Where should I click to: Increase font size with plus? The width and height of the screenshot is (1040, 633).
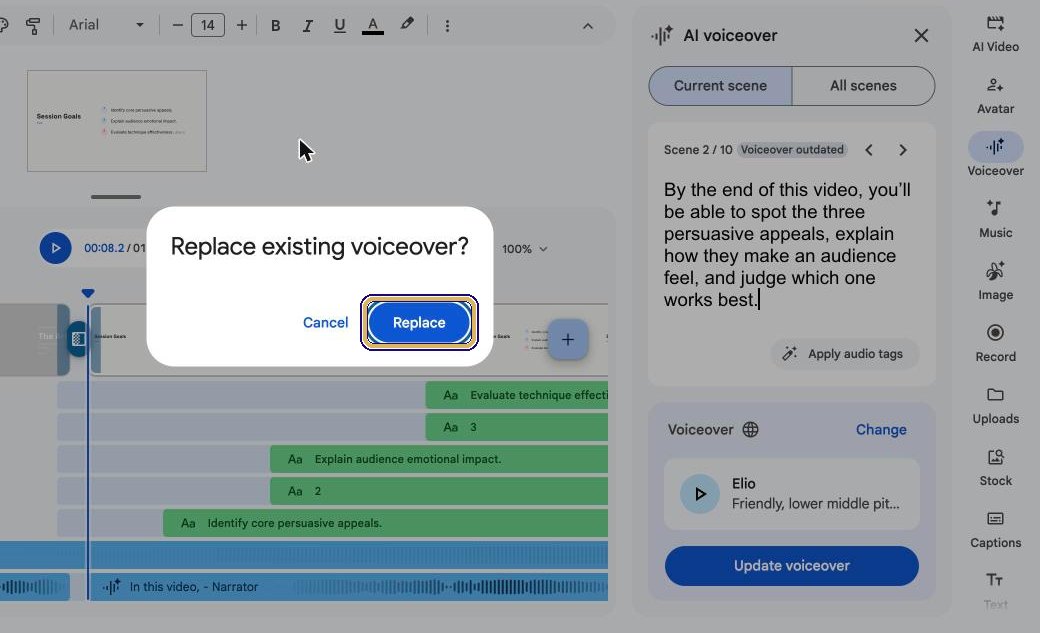point(241,25)
